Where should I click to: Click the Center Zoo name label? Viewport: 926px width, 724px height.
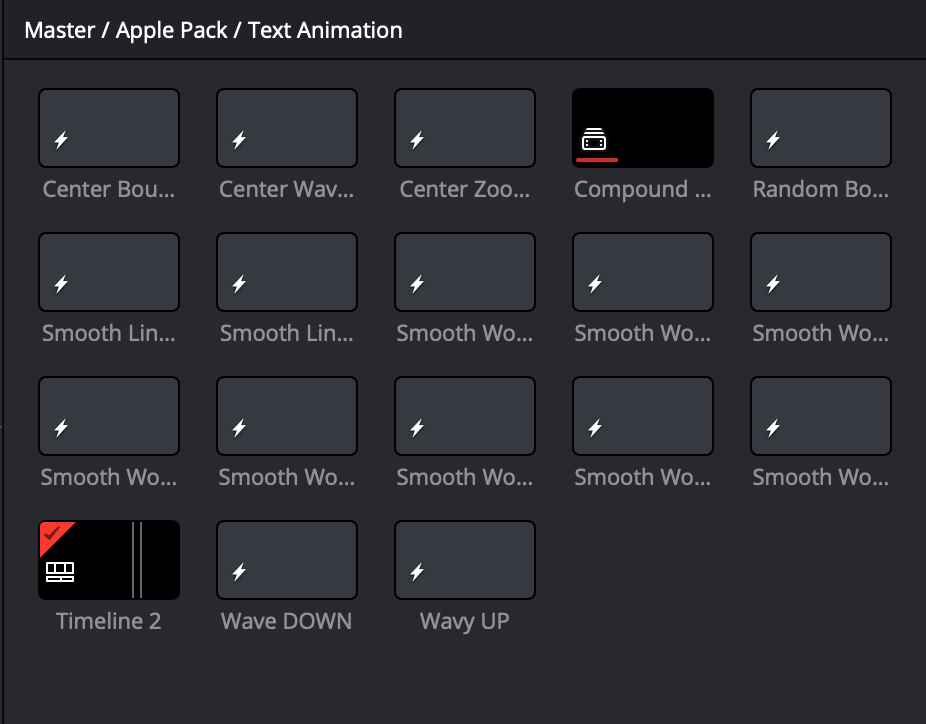point(464,189)
